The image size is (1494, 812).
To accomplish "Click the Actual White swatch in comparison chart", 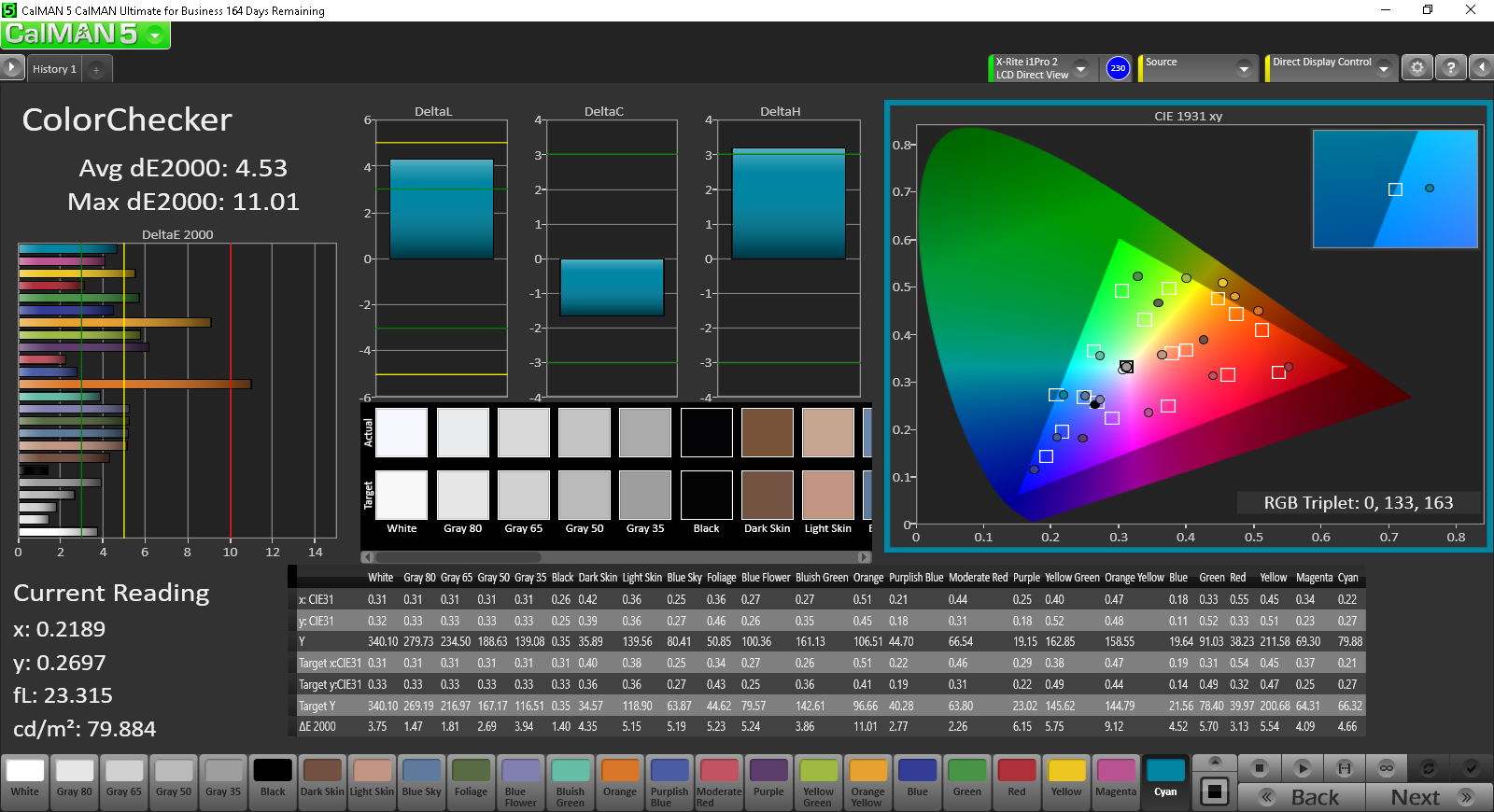I will click(402, 432).
